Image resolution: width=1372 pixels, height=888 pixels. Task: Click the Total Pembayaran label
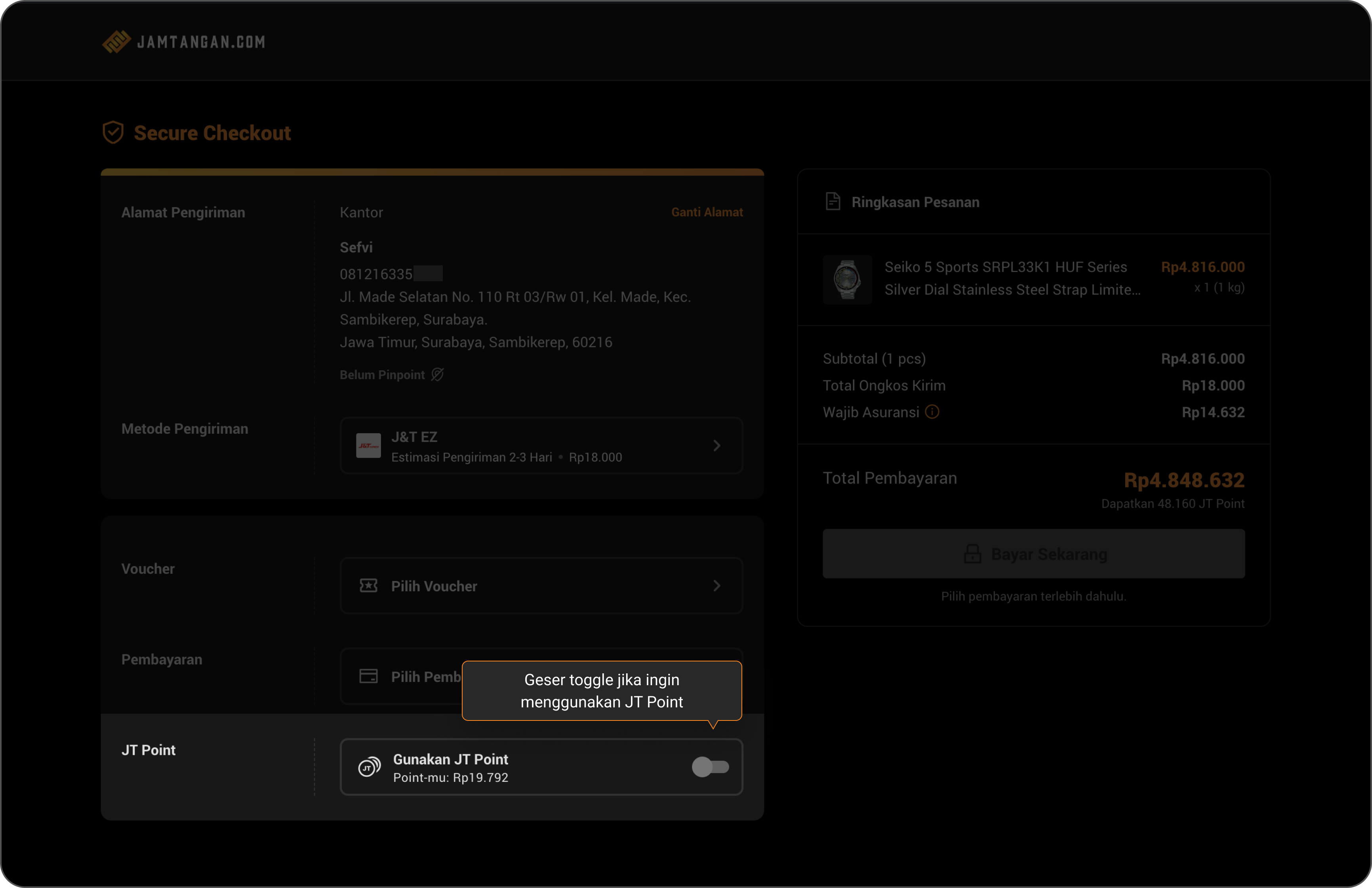[x=890, y=478]
